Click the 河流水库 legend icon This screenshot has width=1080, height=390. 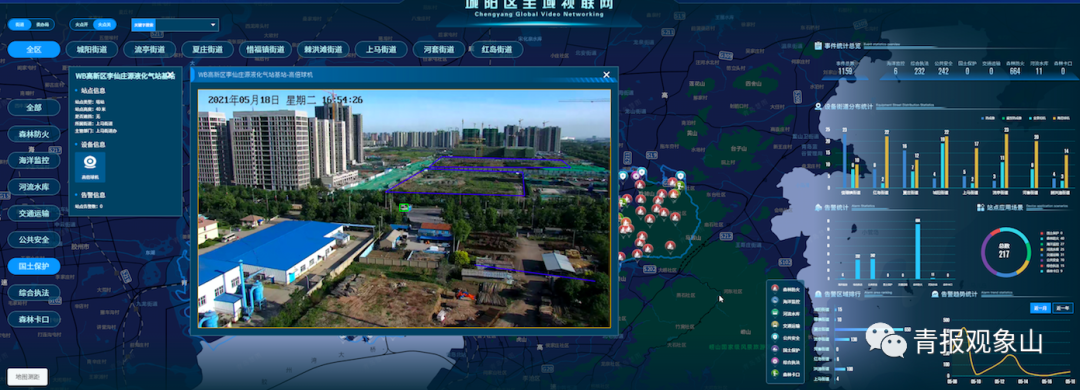click(775, 313)
